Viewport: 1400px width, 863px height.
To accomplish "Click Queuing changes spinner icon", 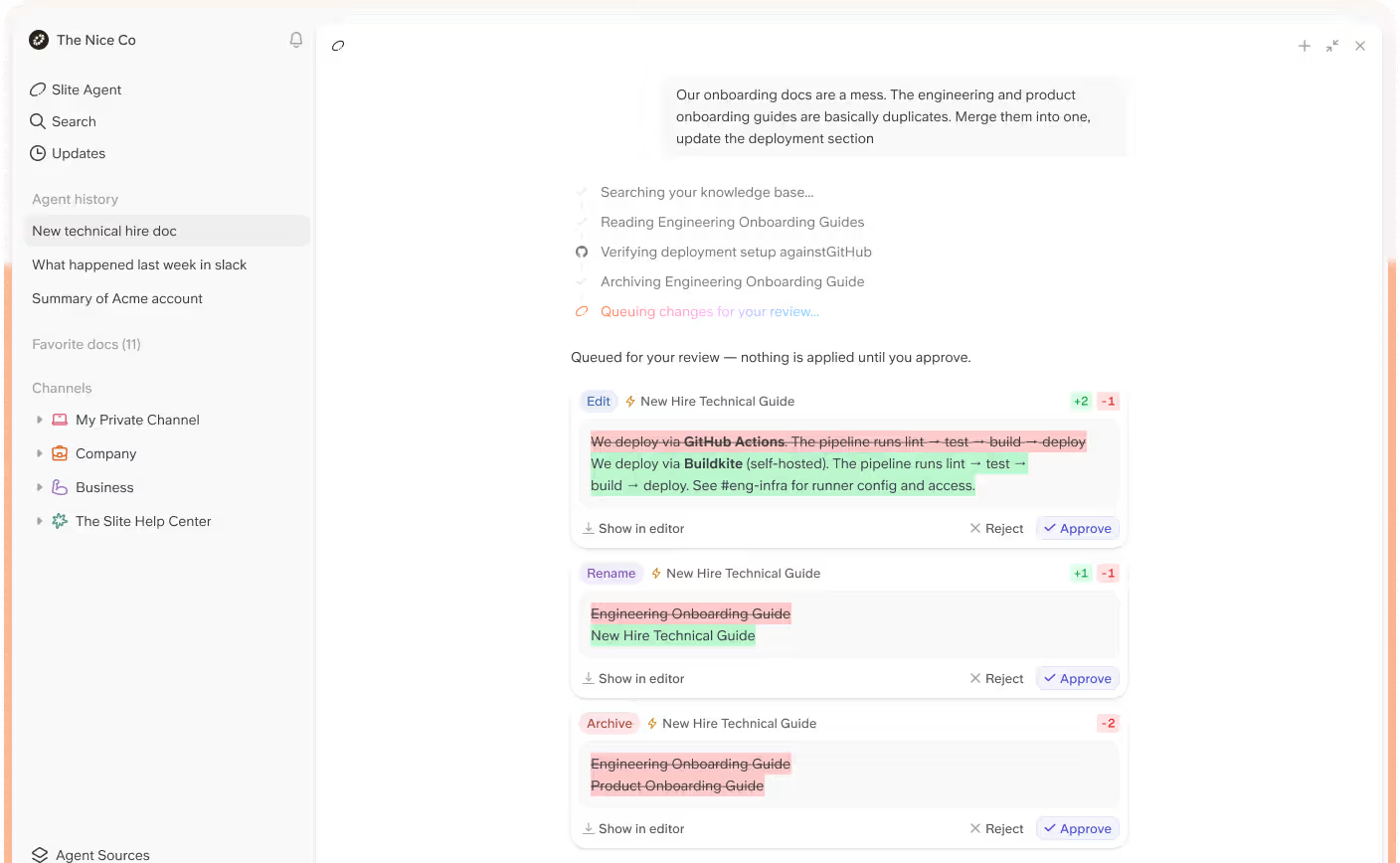I will [582, 311].
